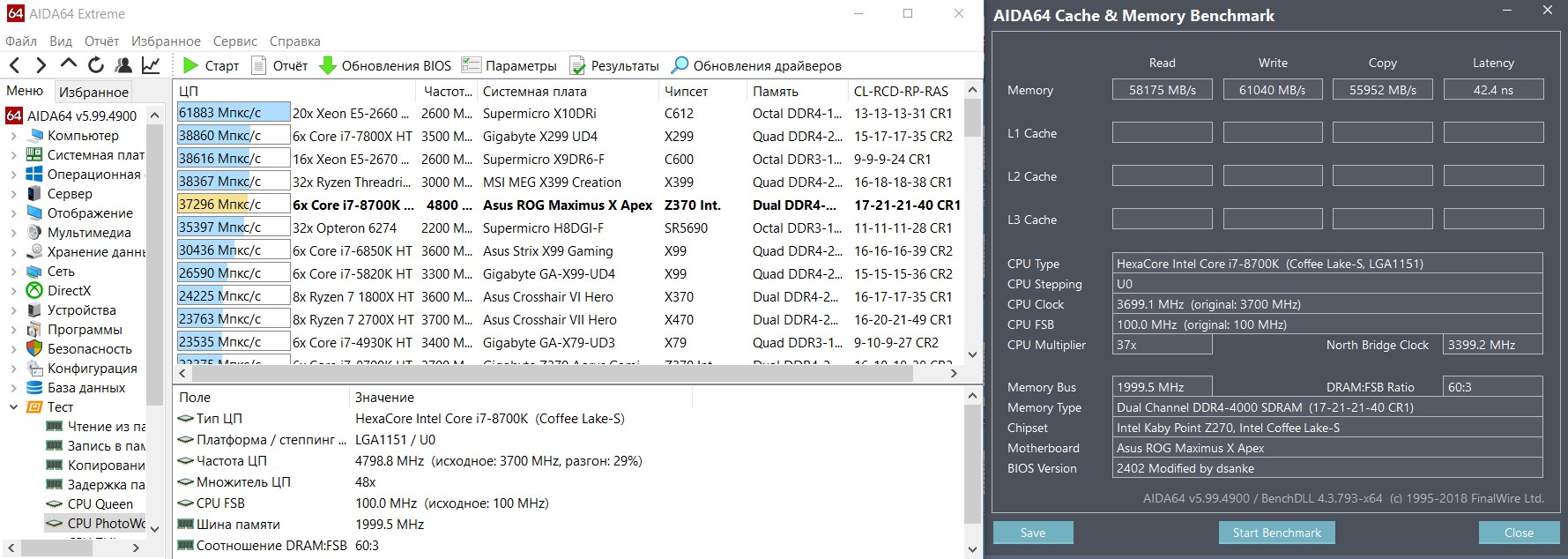Expand the Компьютер tree node

[x=13, y=136]
